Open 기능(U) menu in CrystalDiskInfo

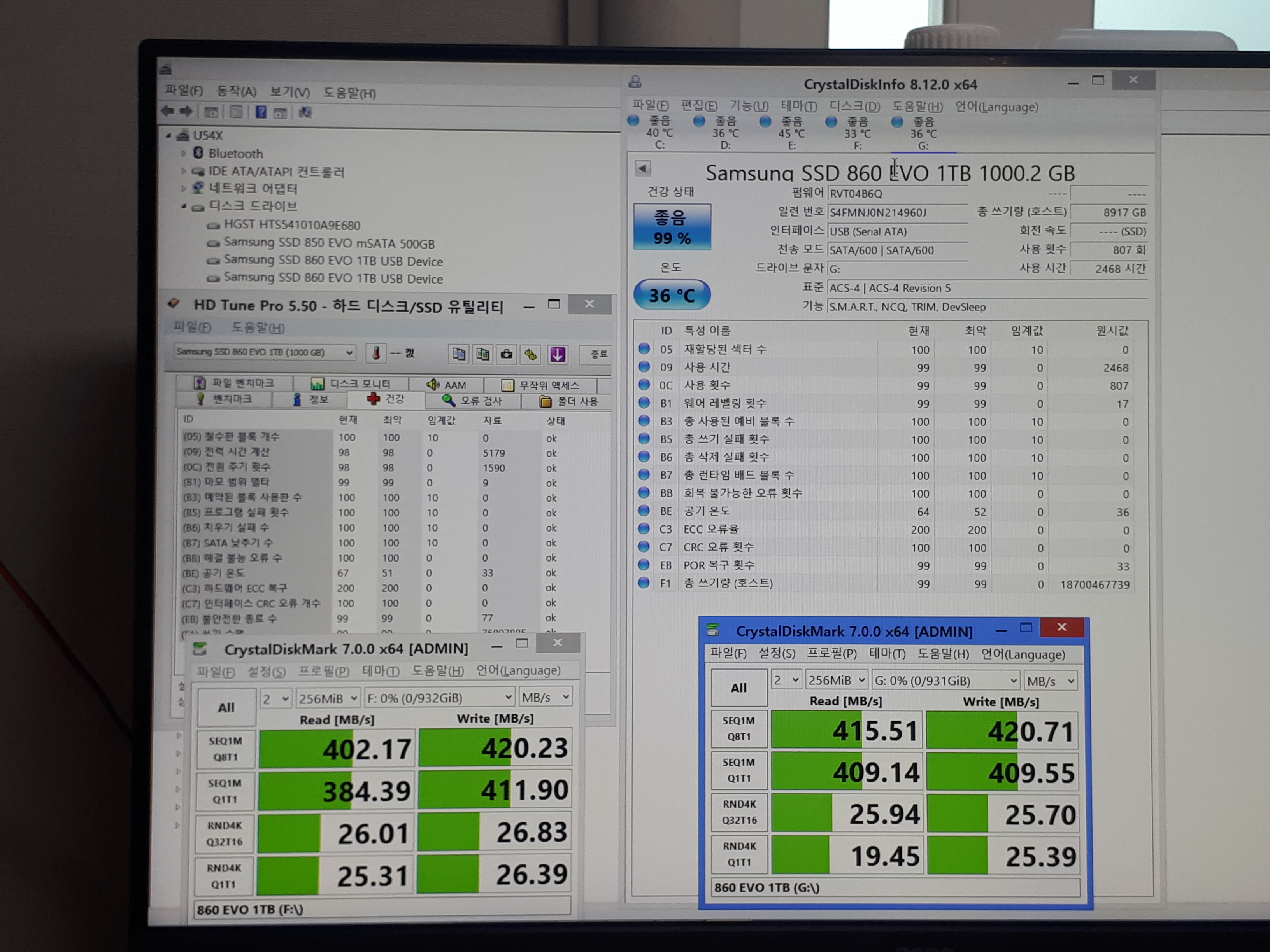749,106
